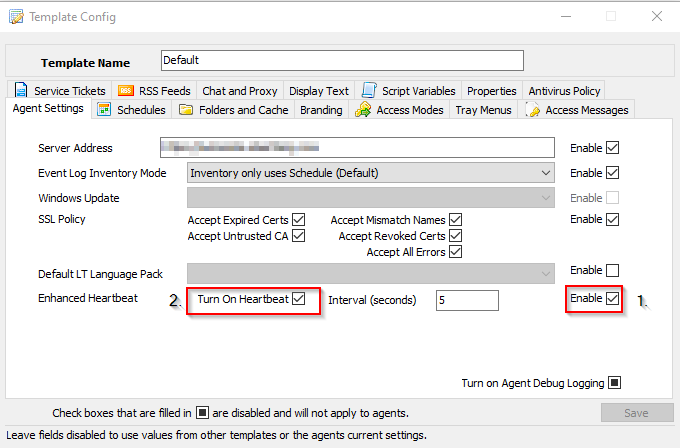This screenshot has width=680, height=448.
Task: Open the Antivirus Policy tab
Action: 565,91
